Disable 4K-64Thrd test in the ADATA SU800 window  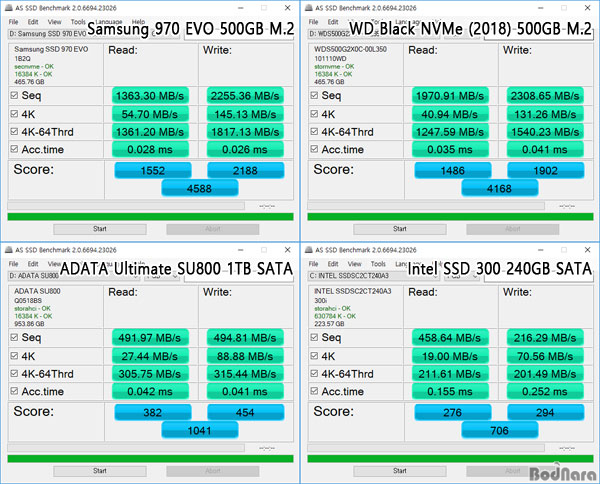tap(13, 373)
